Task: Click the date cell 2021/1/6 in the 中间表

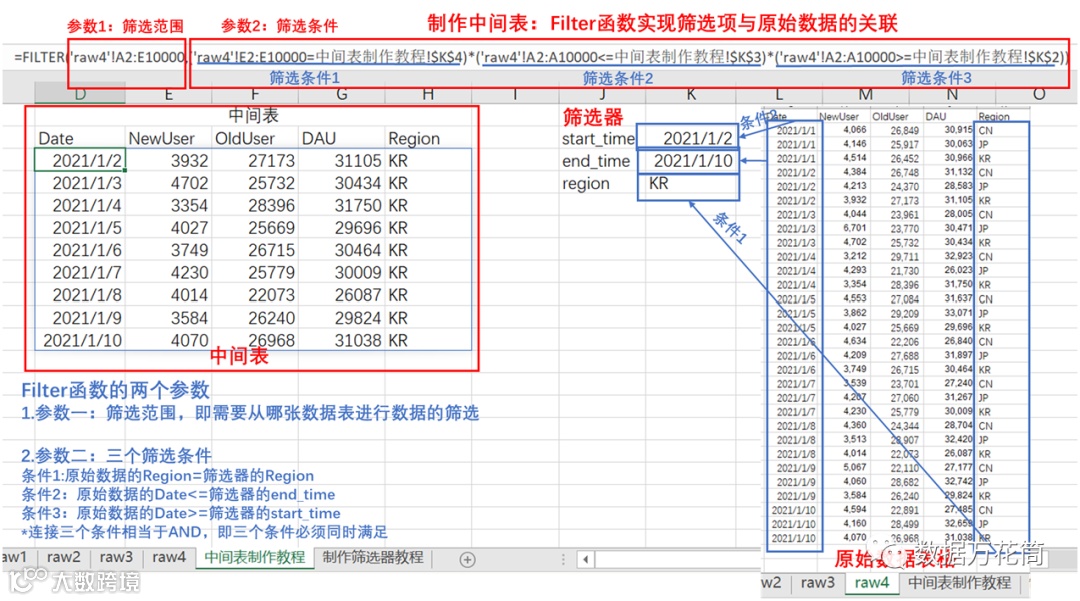Action: (x=80, y=251)
